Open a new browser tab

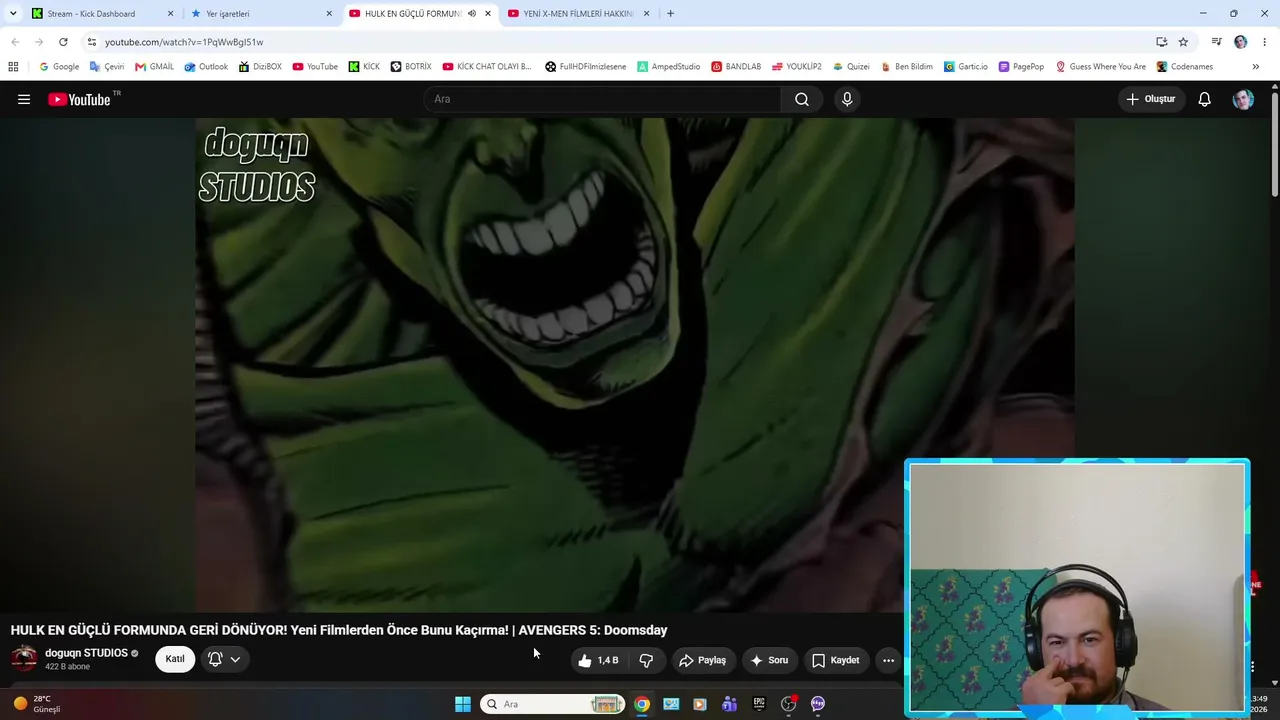point(670,14)
